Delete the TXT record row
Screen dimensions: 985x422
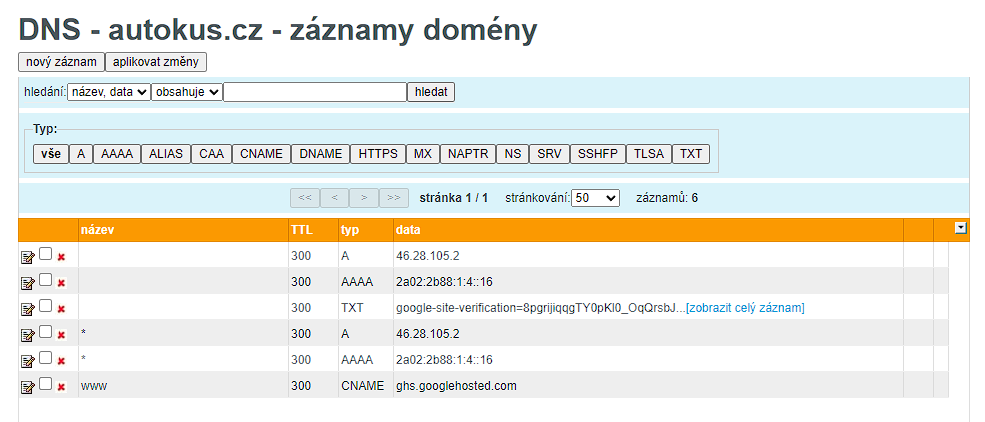(x=61, y=309)
